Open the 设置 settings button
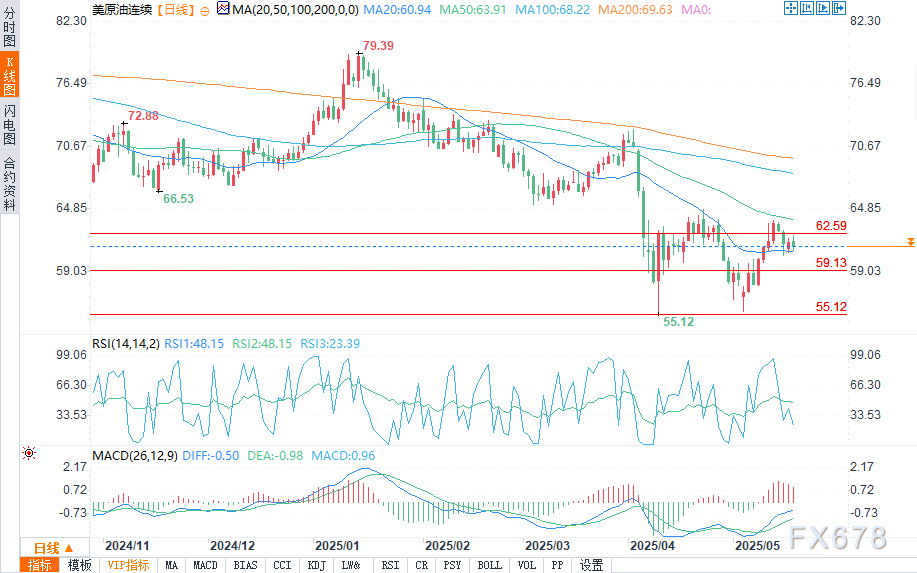 592,565
